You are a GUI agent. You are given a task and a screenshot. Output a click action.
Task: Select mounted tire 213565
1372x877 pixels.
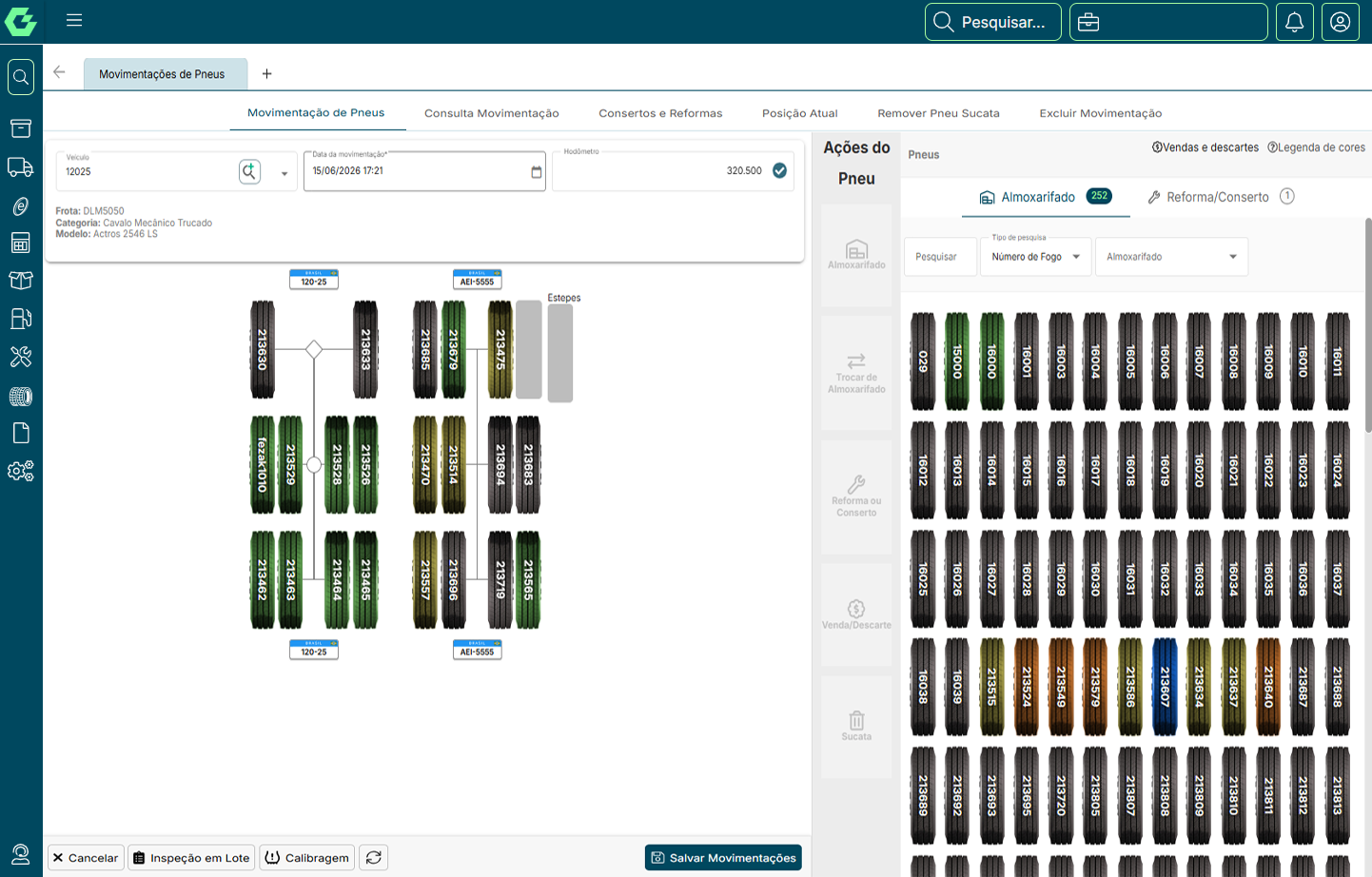coord(528,579)
